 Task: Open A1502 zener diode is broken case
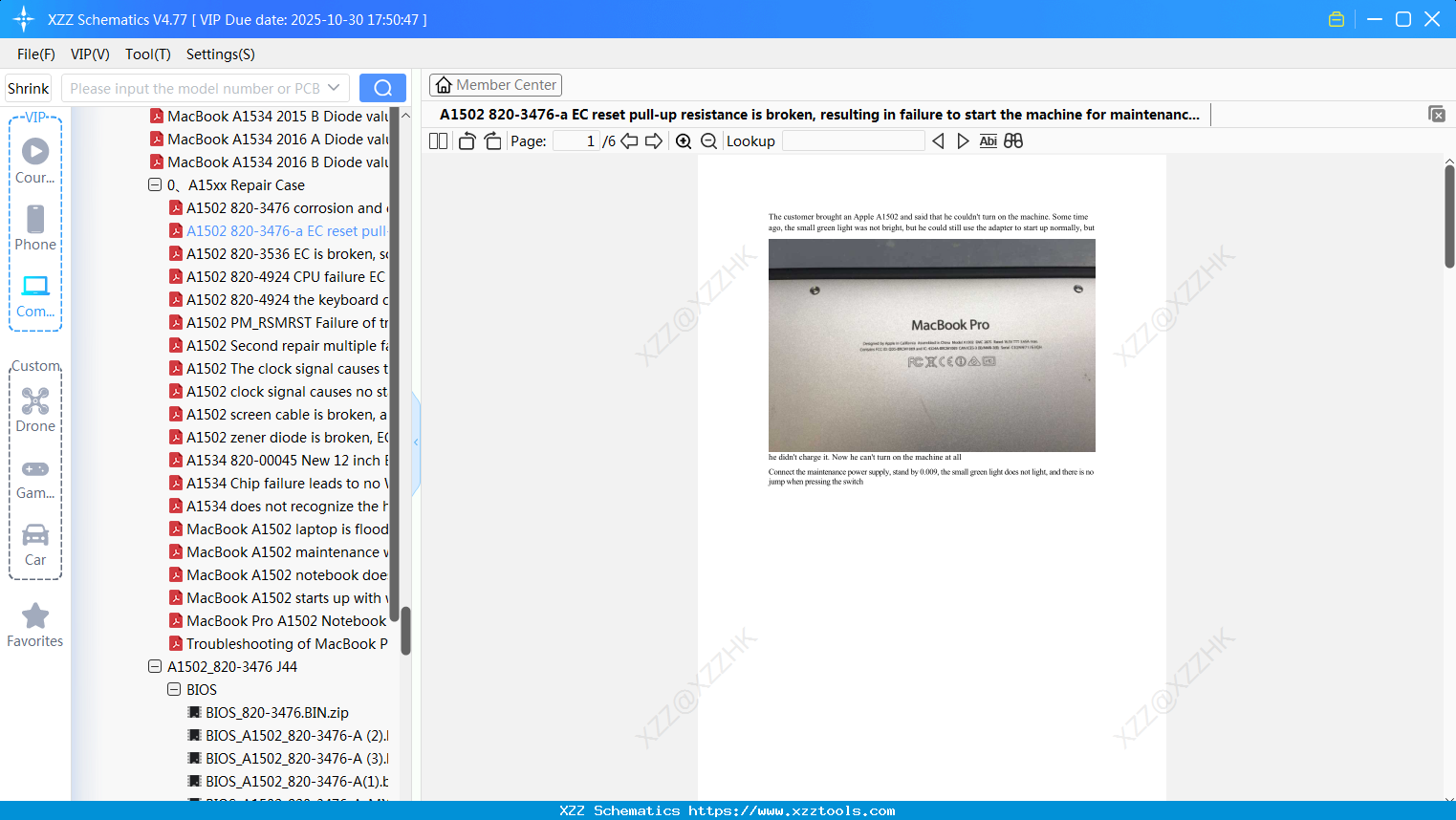pos(278,438)
